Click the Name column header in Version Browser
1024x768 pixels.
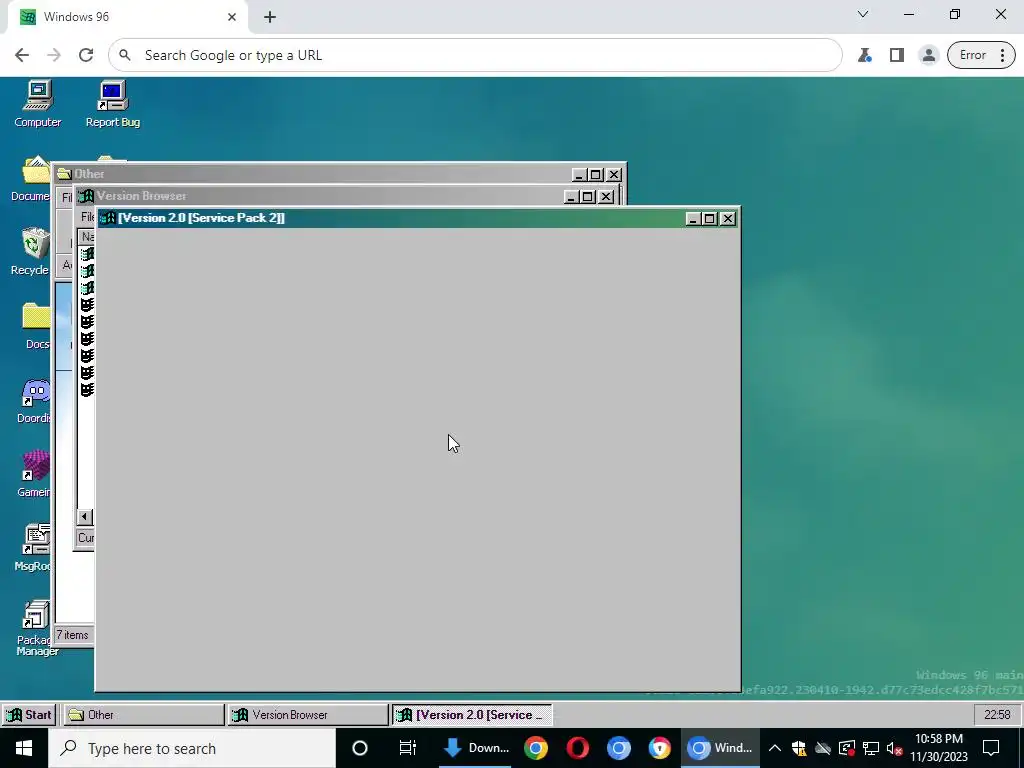87,236
